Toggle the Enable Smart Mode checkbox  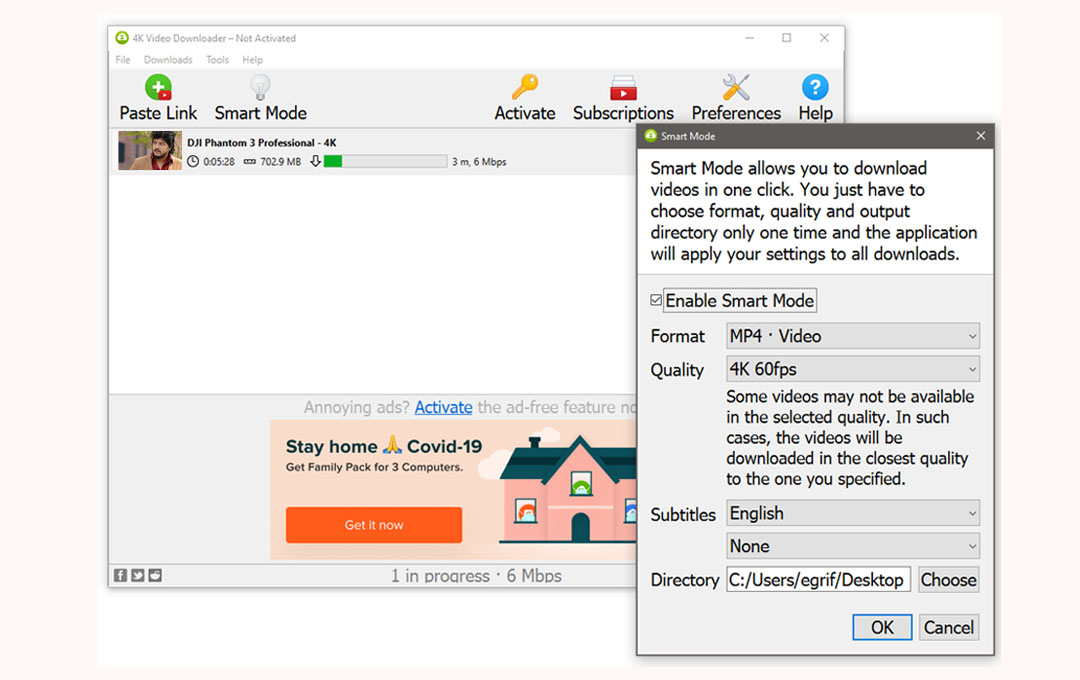656,300
